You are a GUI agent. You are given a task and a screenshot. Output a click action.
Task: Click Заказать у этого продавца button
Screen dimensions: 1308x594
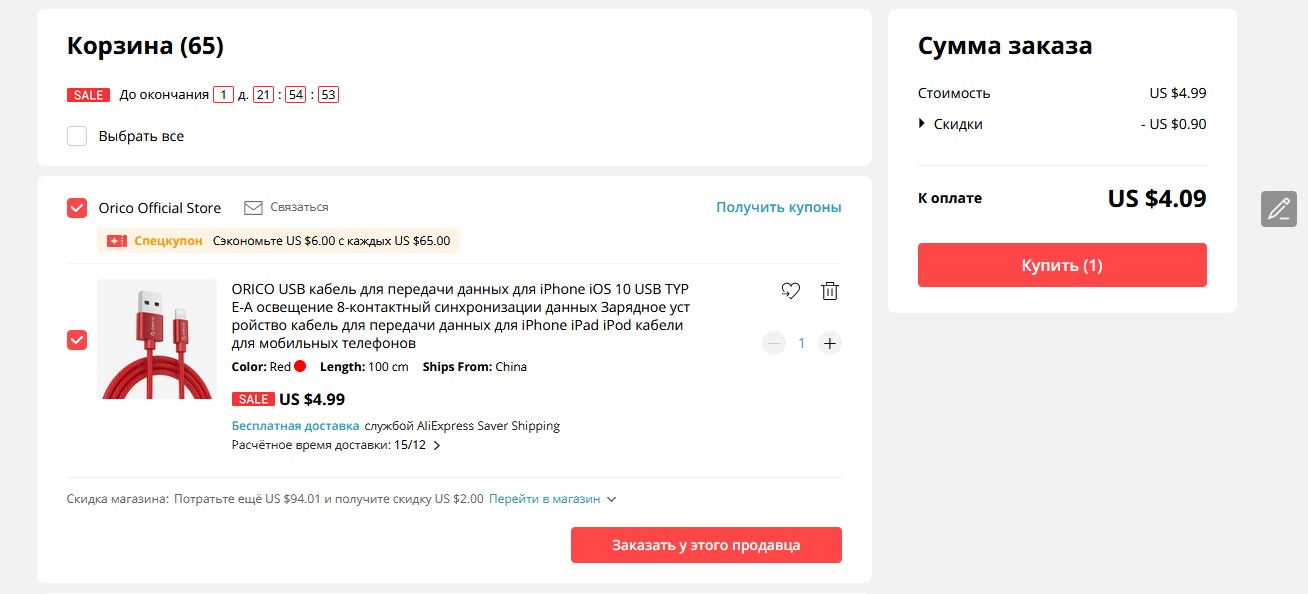(706, 545)
